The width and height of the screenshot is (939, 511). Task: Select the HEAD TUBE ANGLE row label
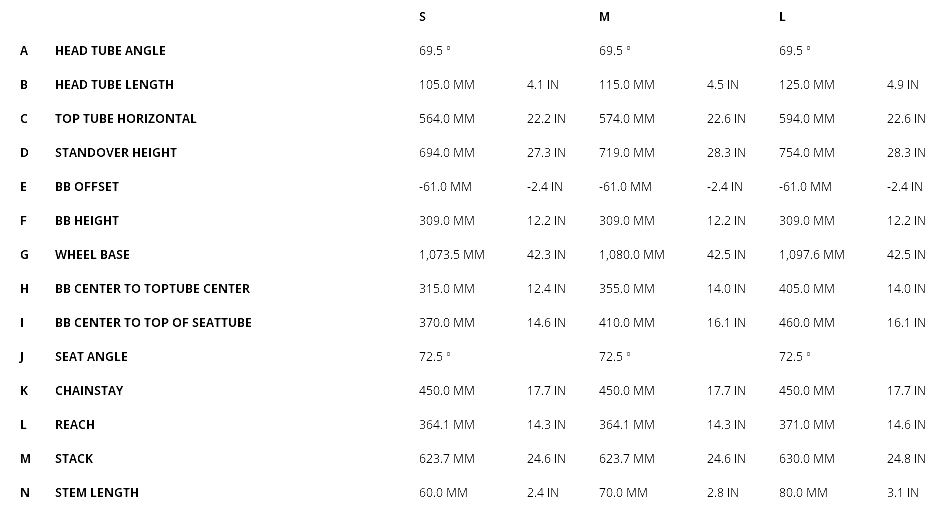pos(110,50)
